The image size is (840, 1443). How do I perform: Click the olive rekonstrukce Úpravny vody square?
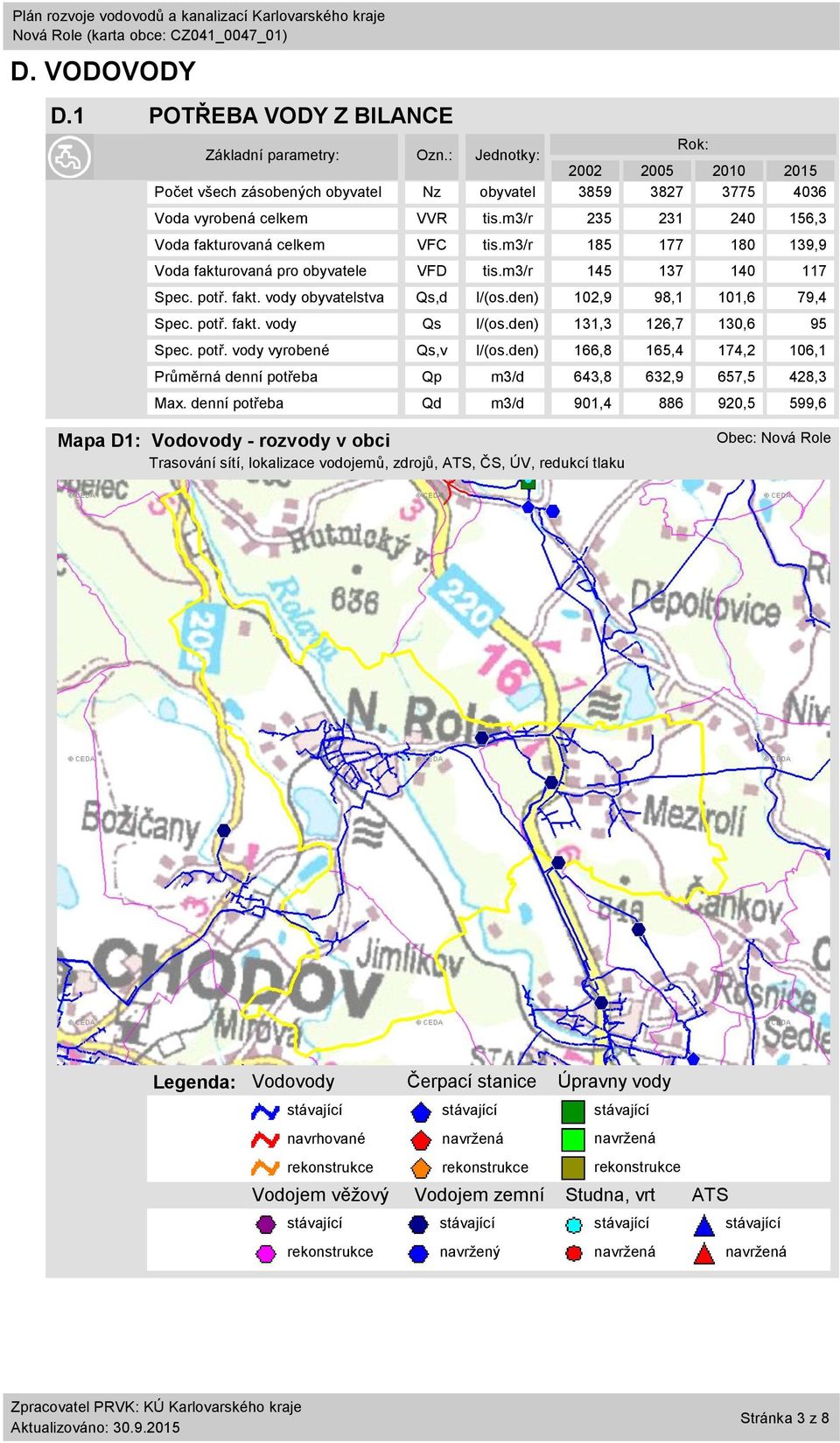(x=572, y=1167)
